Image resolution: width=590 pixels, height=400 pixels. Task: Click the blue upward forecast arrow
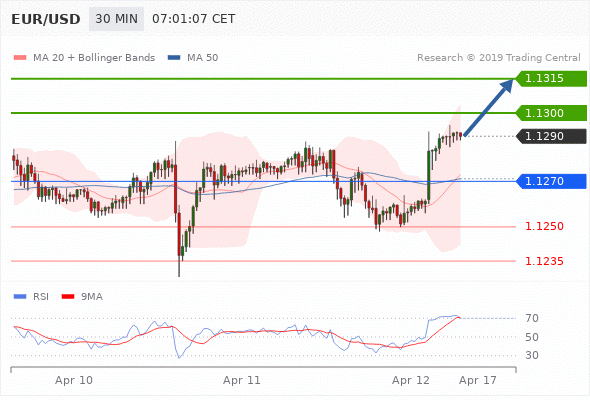488,107
